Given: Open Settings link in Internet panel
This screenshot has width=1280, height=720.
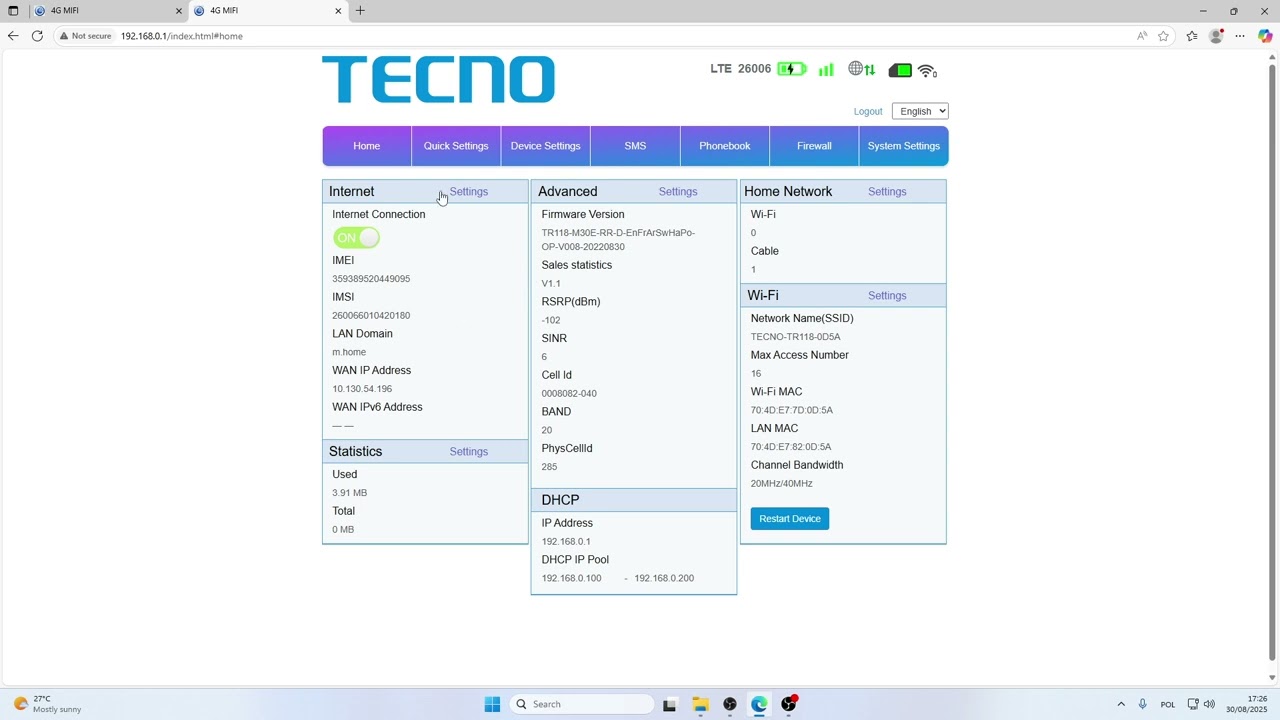Looking at the screenshot, I should click(x=469, y=192).
